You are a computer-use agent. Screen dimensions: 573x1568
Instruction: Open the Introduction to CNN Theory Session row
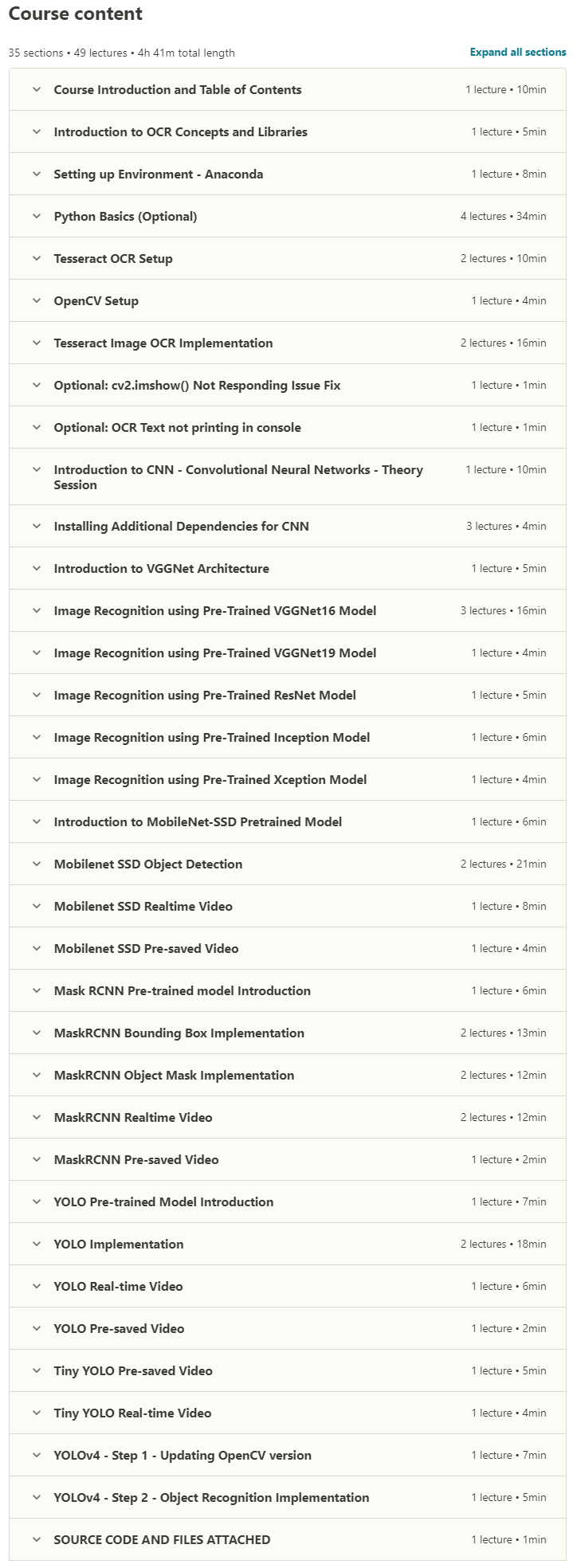coord(288,476)
